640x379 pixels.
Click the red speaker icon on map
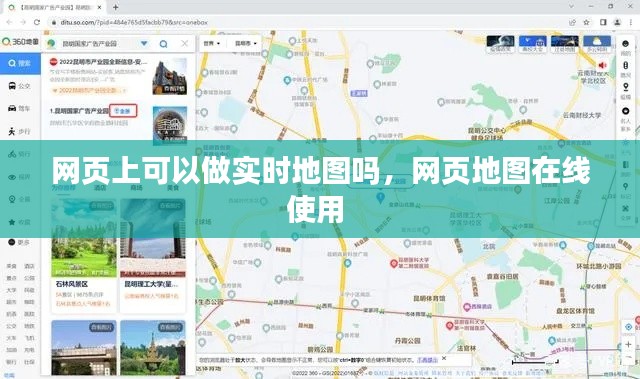coord(602,65)
